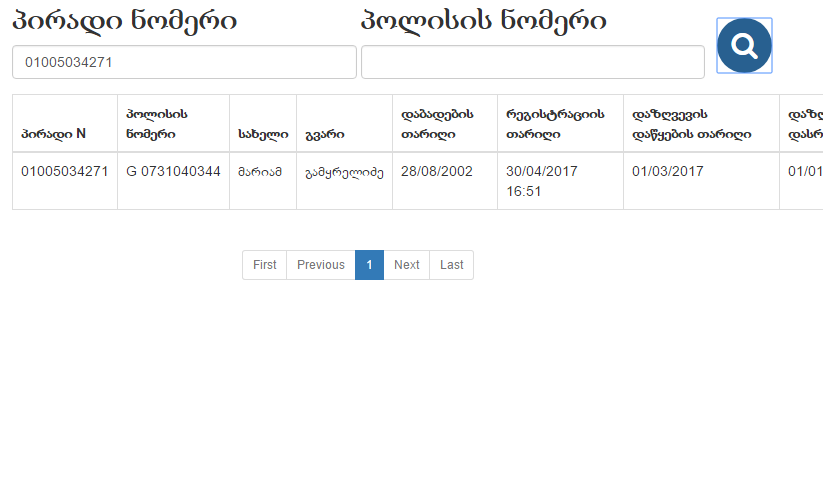This screenshot has width=823, height=482.
Task: Jump to the Last page
Action: tap(452, 265)
